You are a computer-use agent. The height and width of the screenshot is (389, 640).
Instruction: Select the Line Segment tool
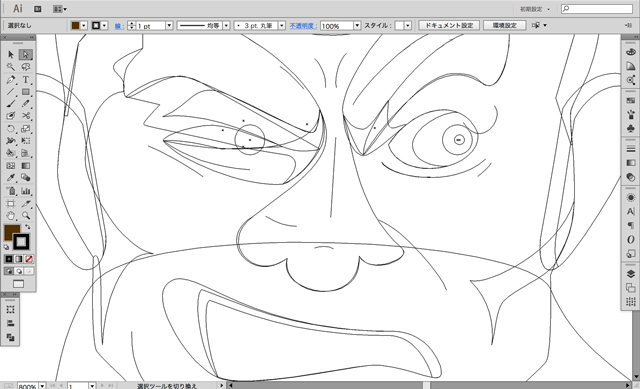(x=11, y=92)
